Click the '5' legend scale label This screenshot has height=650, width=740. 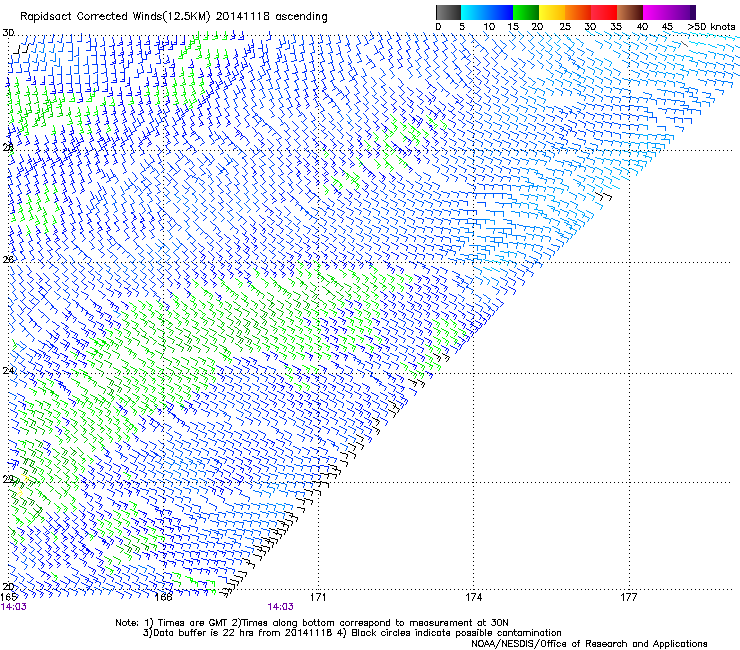click(462, 27)
